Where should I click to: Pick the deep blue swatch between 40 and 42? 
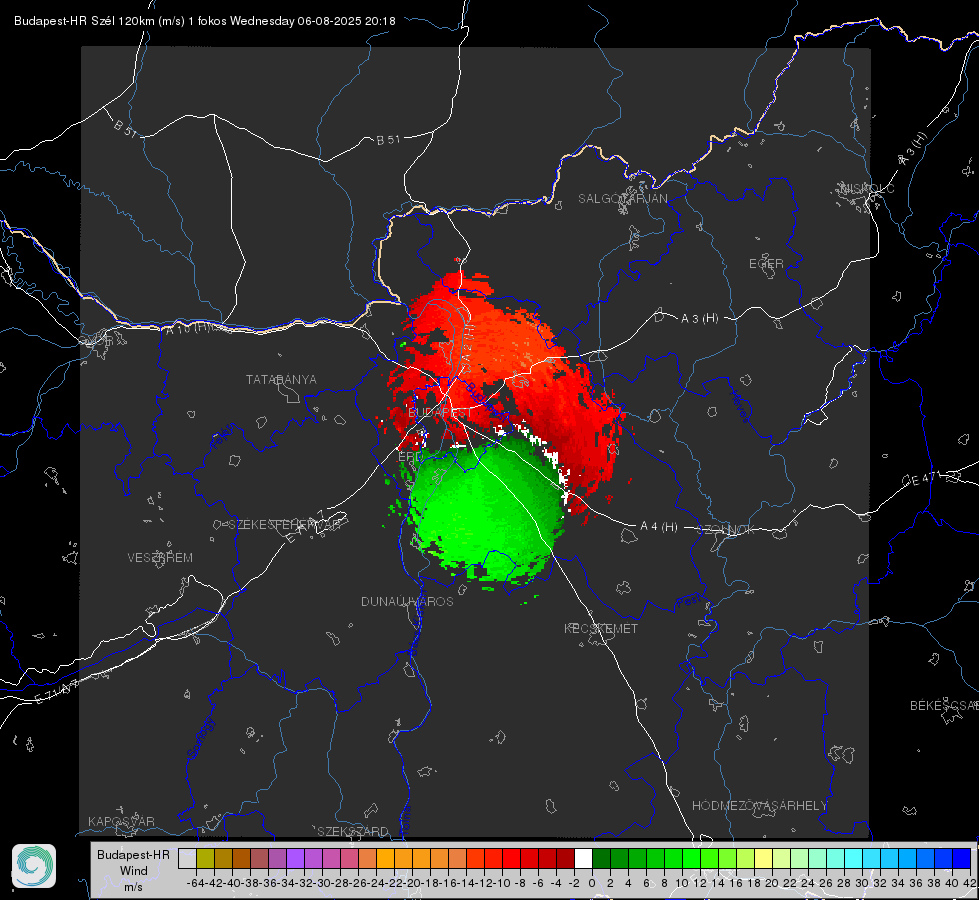pos(962,858)
